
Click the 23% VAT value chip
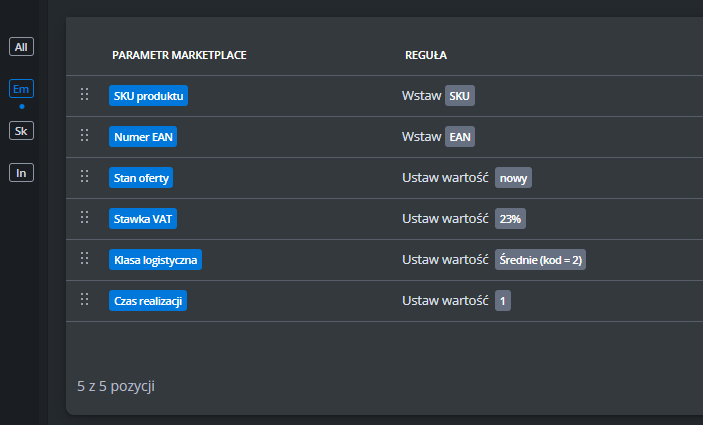pos(511,219)
